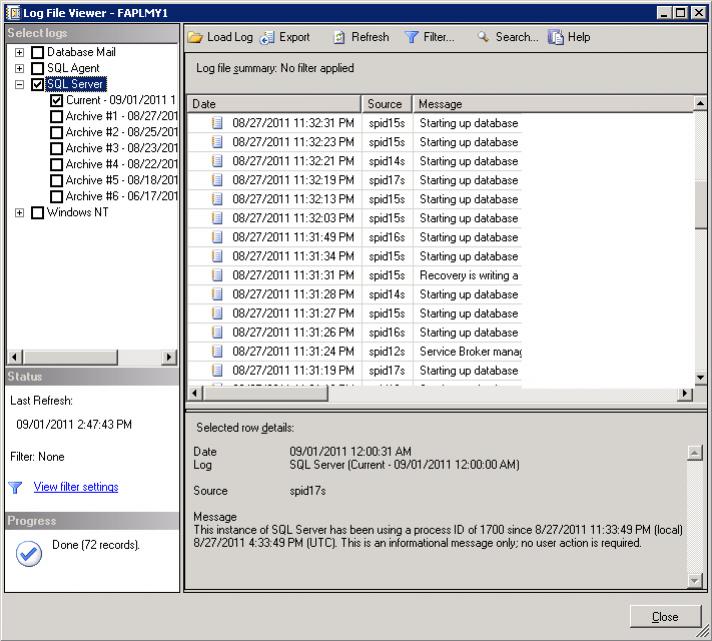Collapse the SQL Server tree node
712x641 pixels.
coord(20,84)
